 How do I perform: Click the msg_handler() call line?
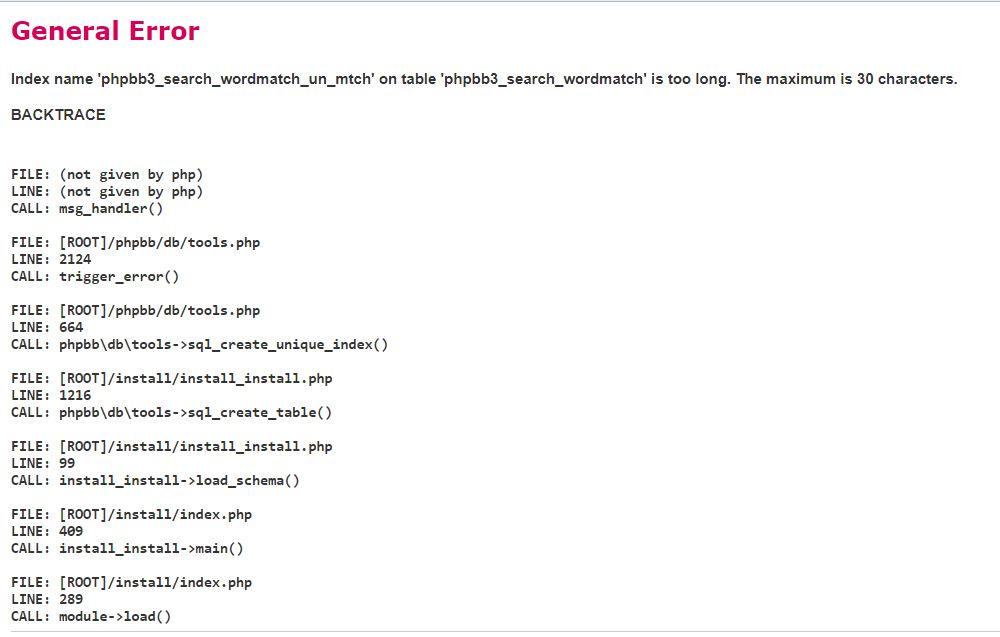[x=87, y=208]
